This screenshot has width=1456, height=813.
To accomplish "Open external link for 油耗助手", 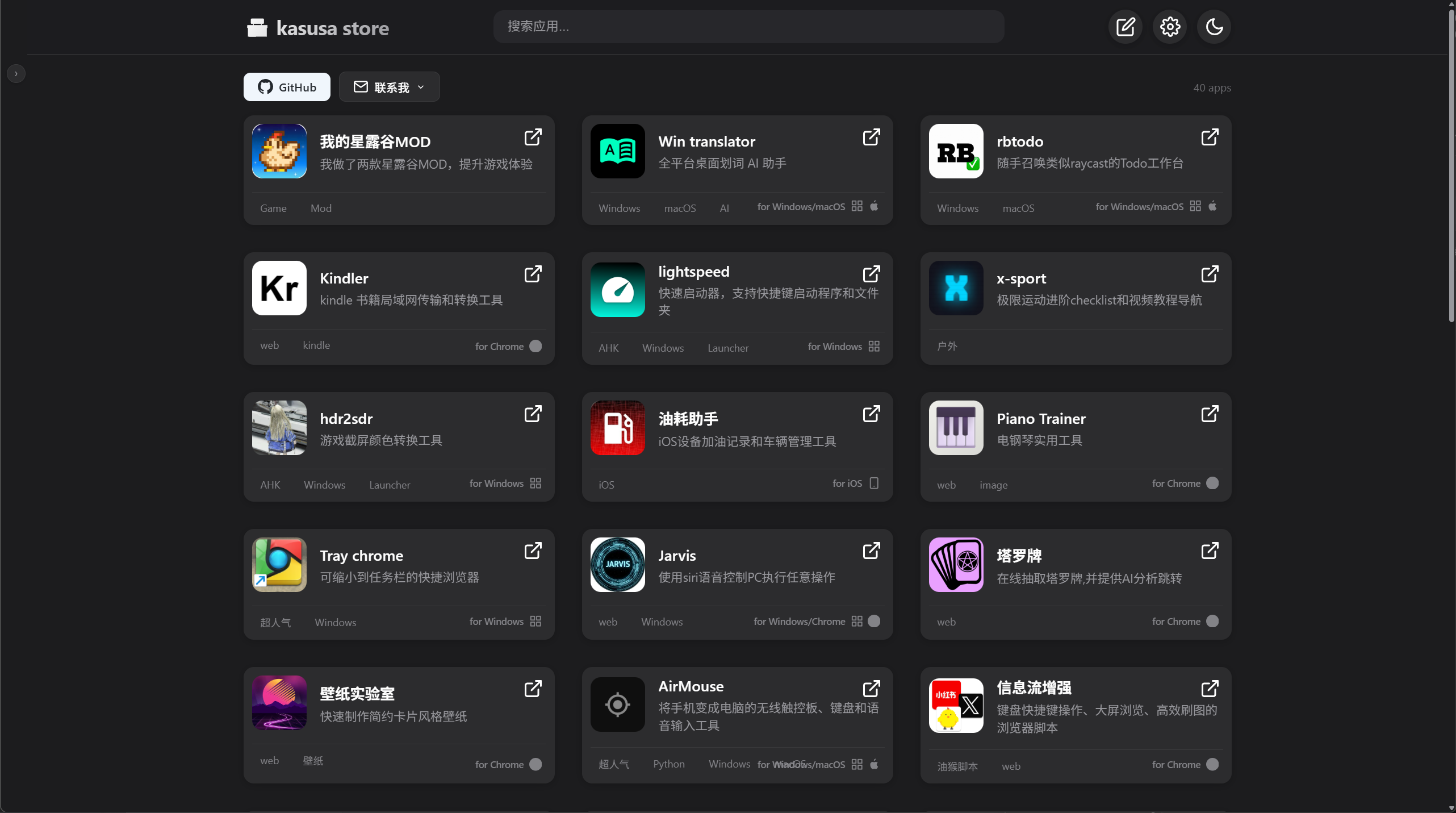I will click(x=871, y=414).
